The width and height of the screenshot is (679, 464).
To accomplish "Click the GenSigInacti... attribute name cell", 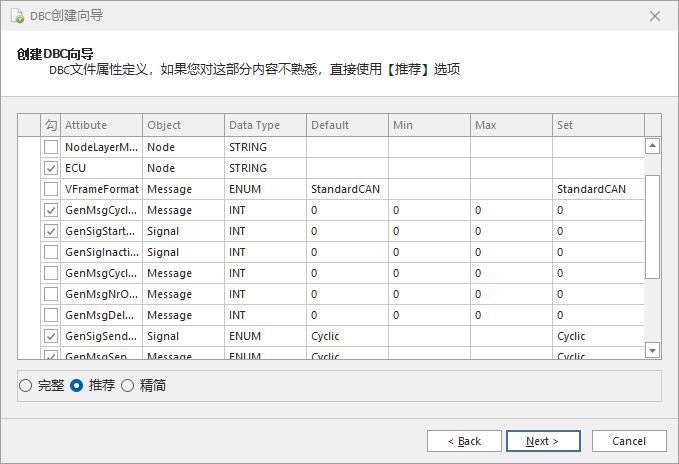I will pyautogui.click(x=101, y=252).
